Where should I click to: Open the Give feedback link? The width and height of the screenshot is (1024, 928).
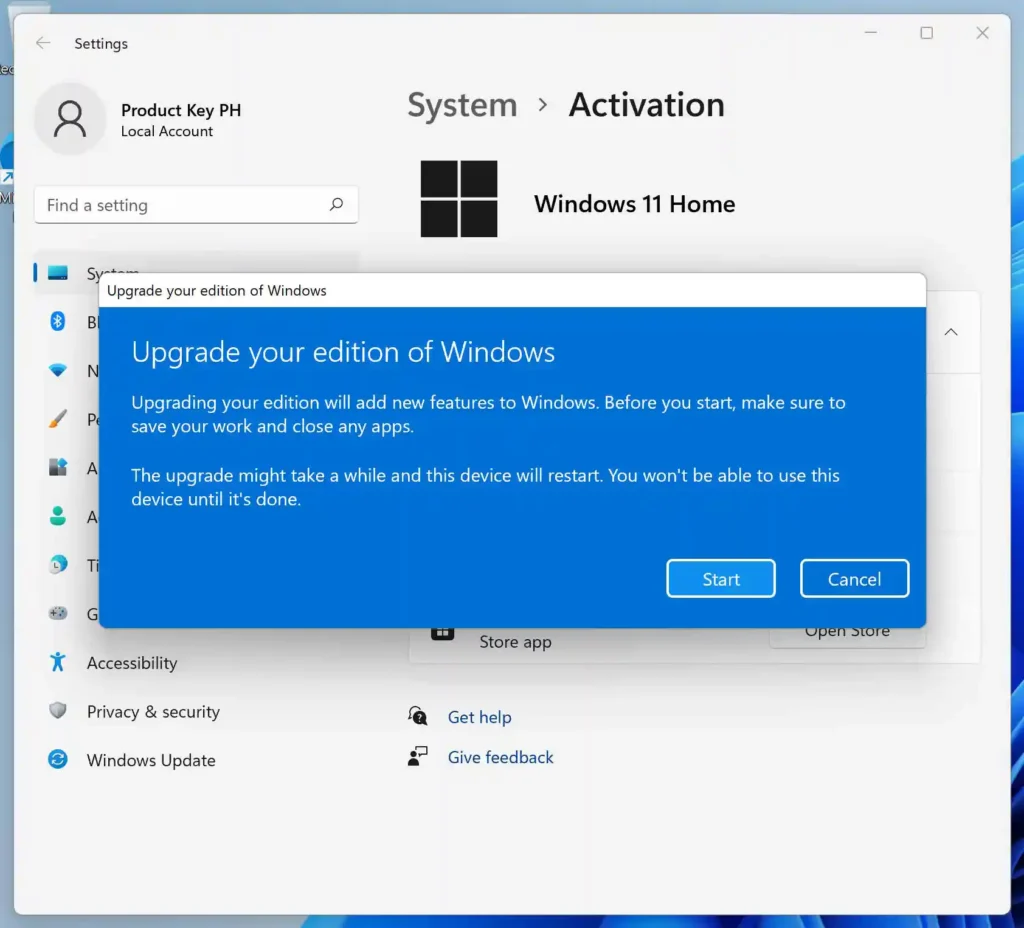coord(500,758)
